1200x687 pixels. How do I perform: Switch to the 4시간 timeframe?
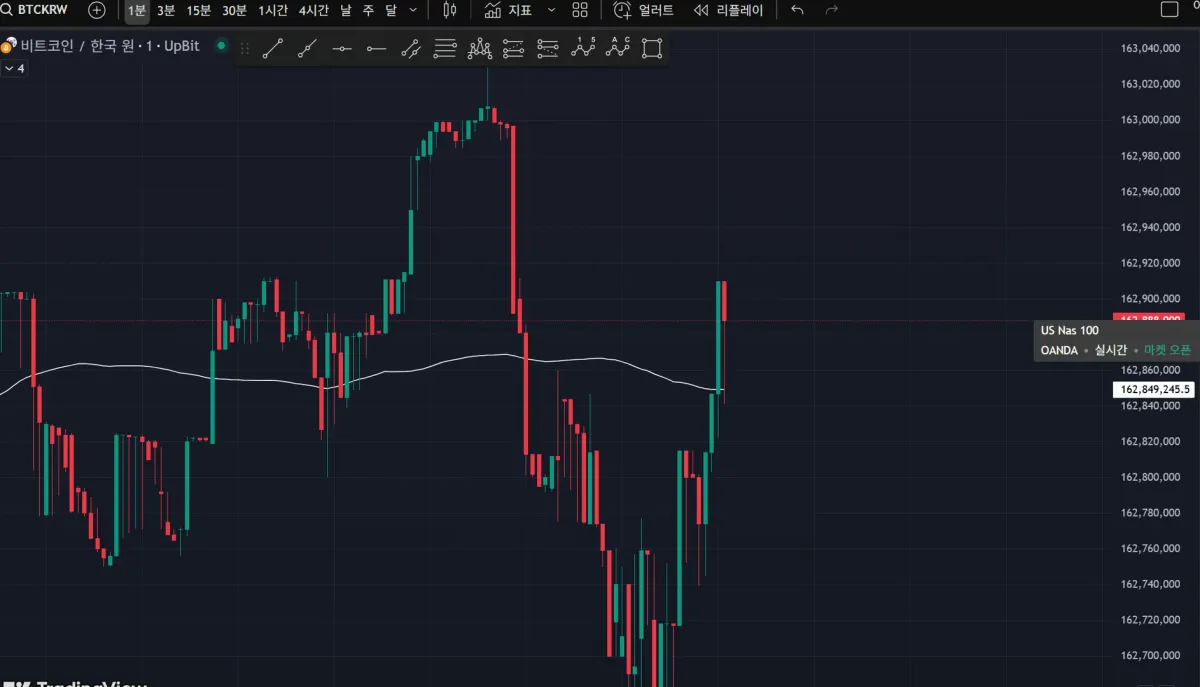tap(314, 10)
